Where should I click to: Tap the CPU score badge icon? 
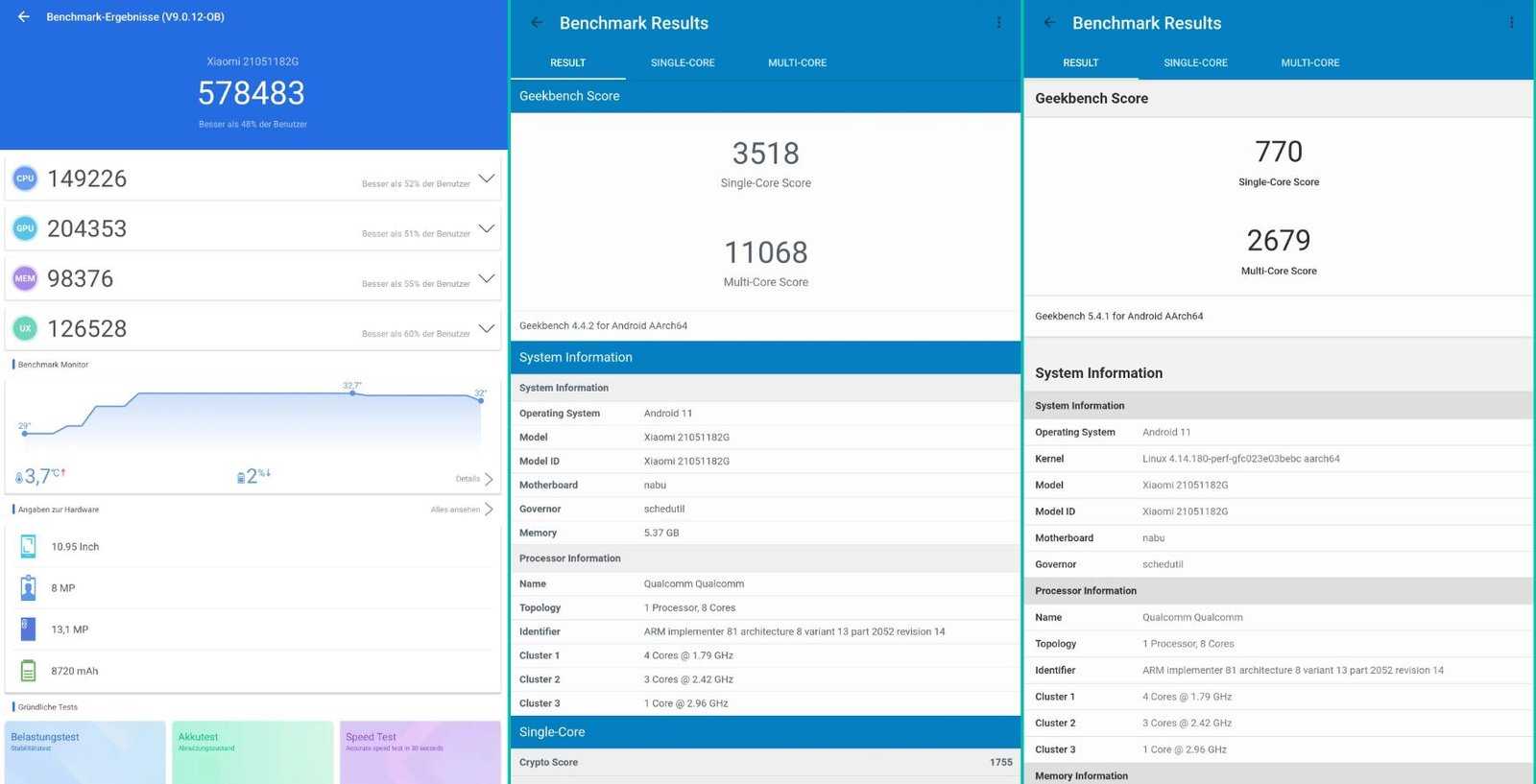[x=25, y=178]
